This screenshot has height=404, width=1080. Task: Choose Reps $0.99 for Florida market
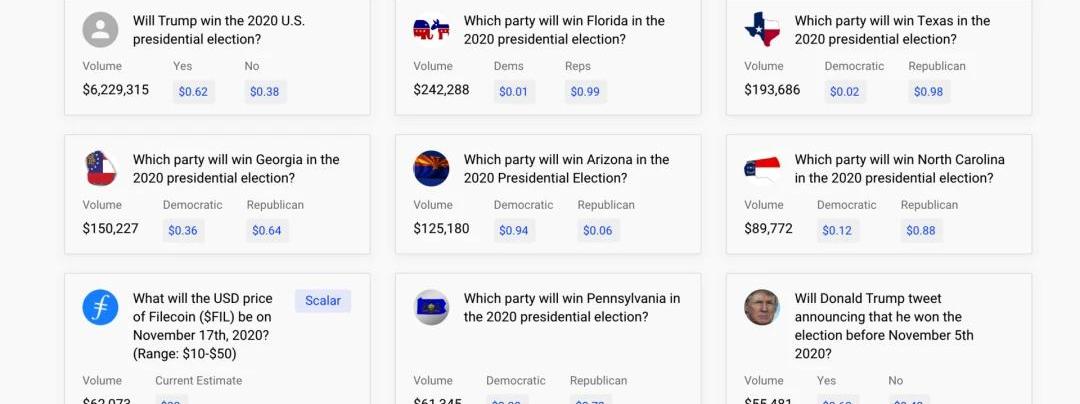pyautogui.click(x=585, y=92)
